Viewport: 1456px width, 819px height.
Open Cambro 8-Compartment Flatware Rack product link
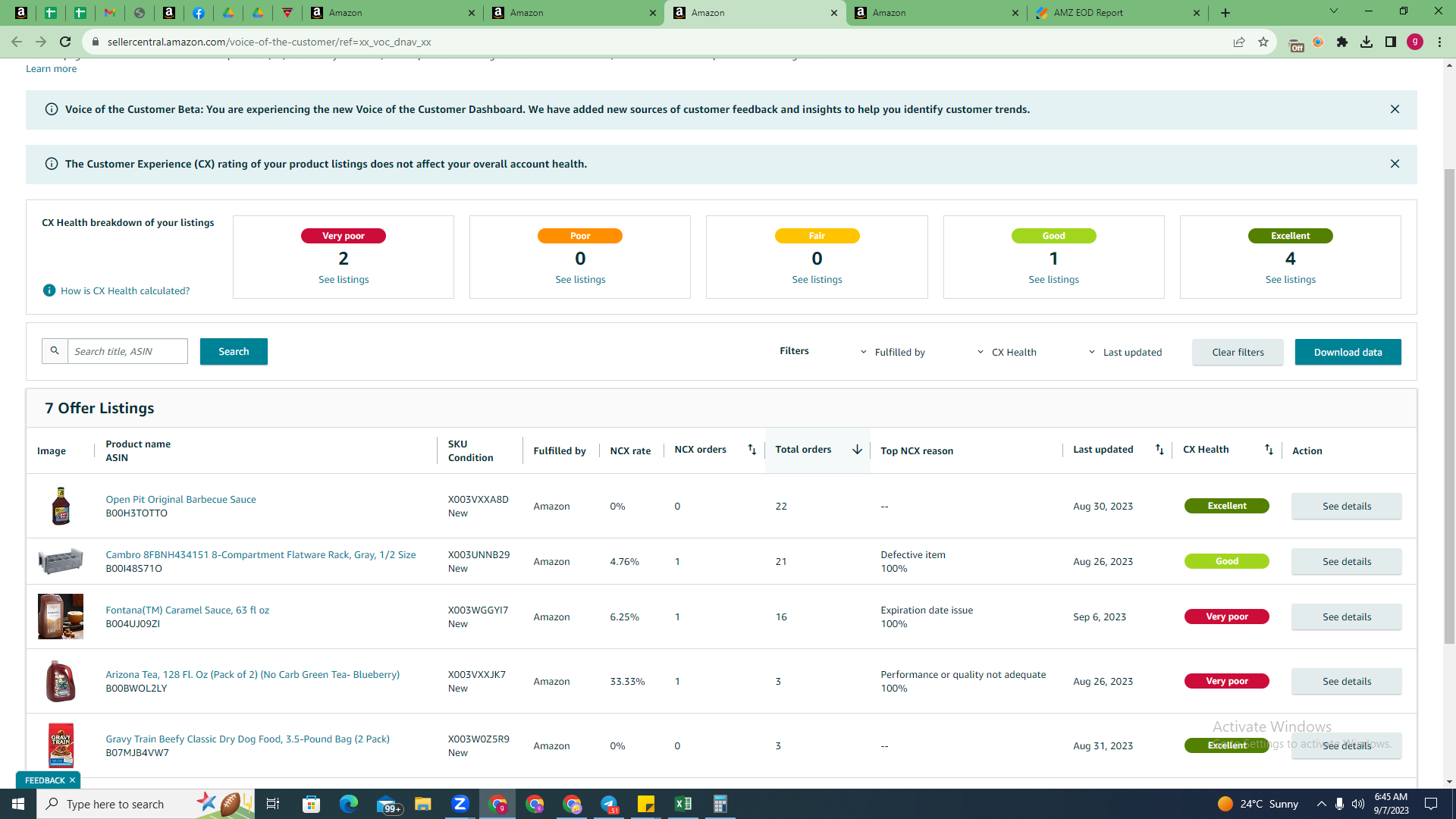click(x=260, y=554)
